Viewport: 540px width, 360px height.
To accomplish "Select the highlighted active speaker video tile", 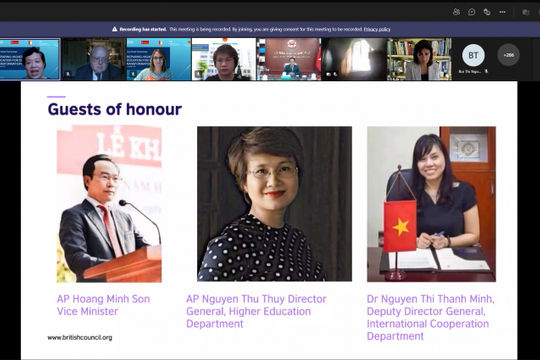I will (x=30, y=59).
